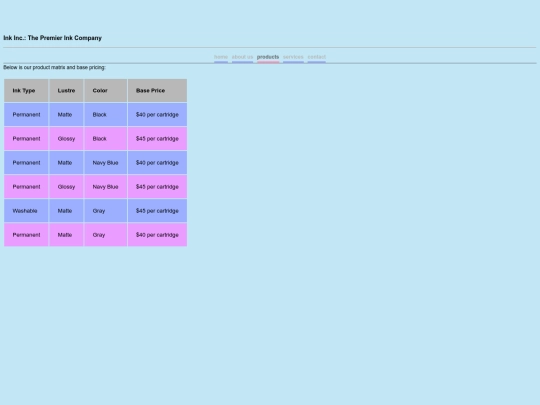Go to the about us page
Screen dimensions: 540x405
pos(242,57)
